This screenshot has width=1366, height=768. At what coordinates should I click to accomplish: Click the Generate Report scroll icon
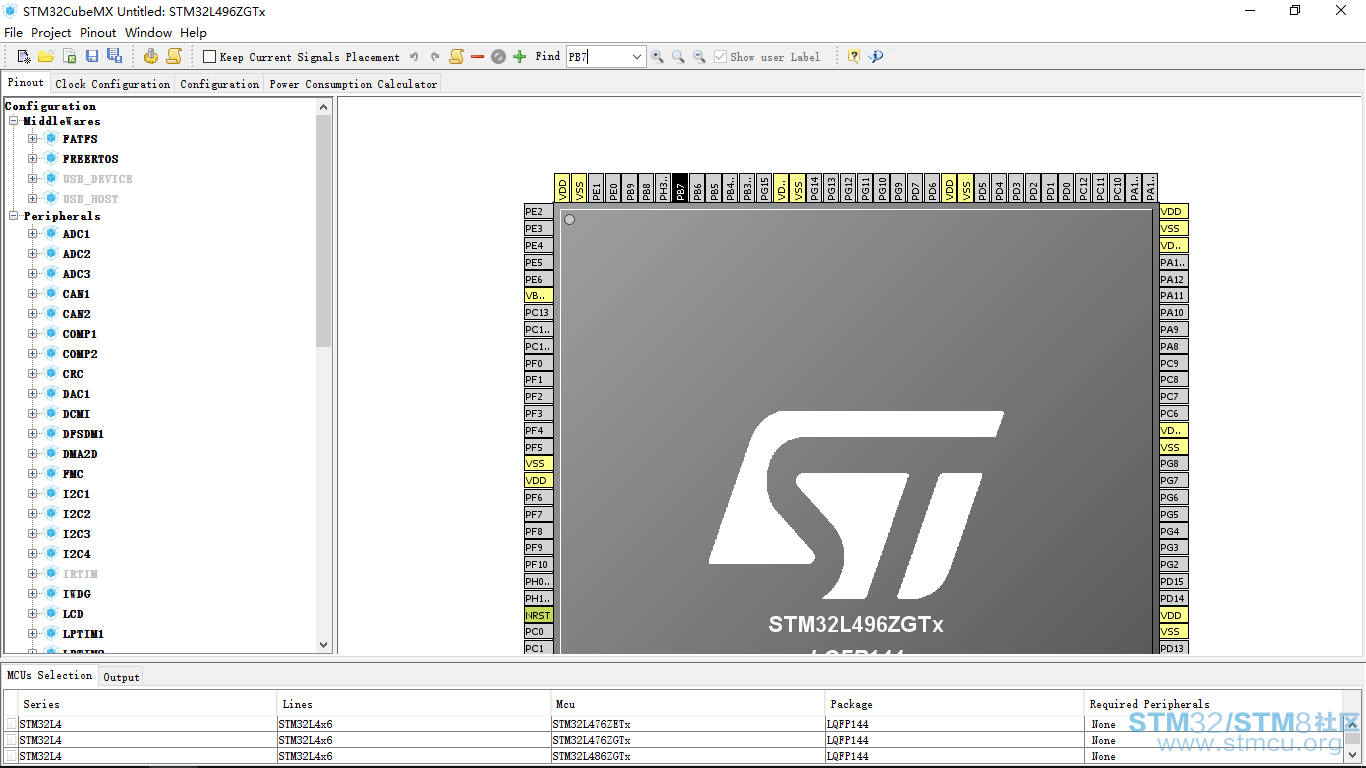pyautogui.click(x=174, y=57)
